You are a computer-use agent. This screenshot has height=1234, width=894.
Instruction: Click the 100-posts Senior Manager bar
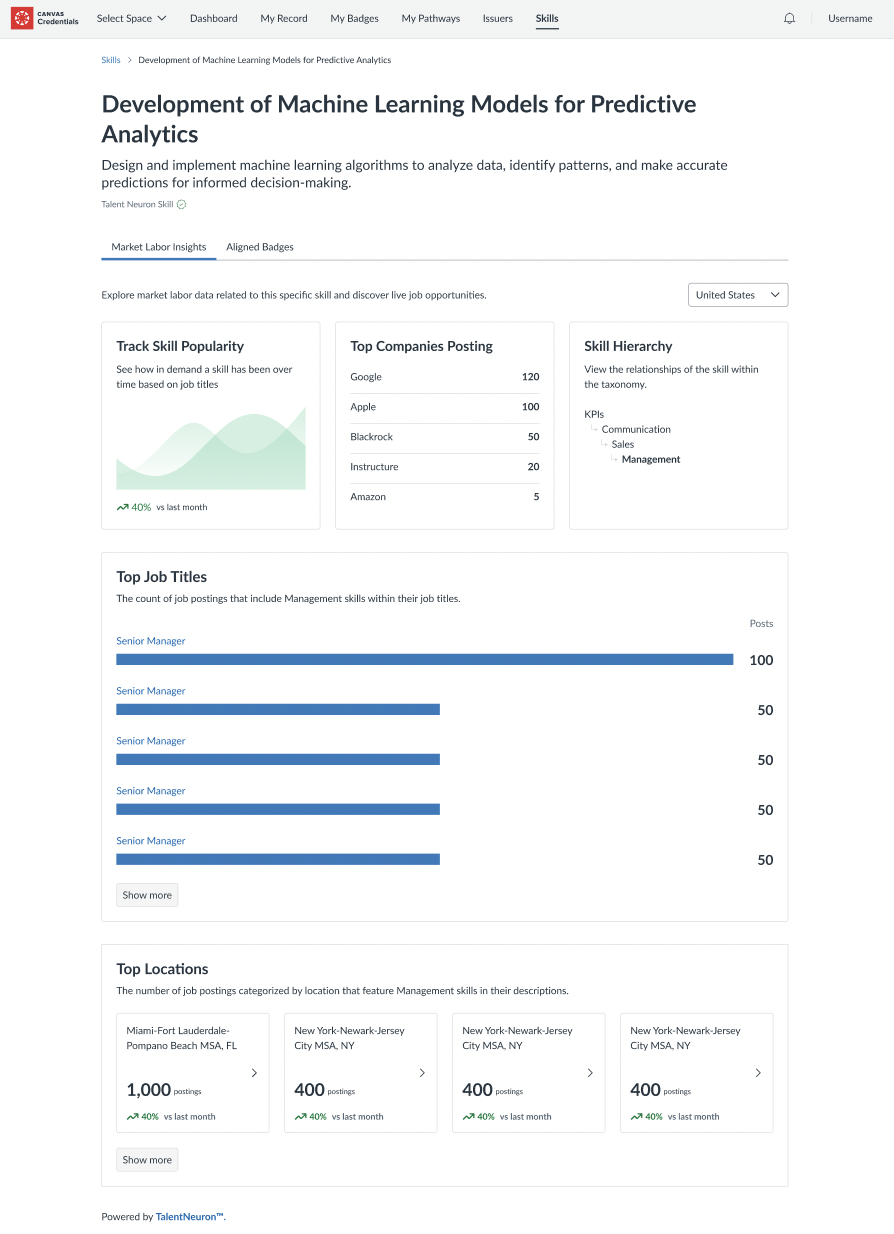424,660
